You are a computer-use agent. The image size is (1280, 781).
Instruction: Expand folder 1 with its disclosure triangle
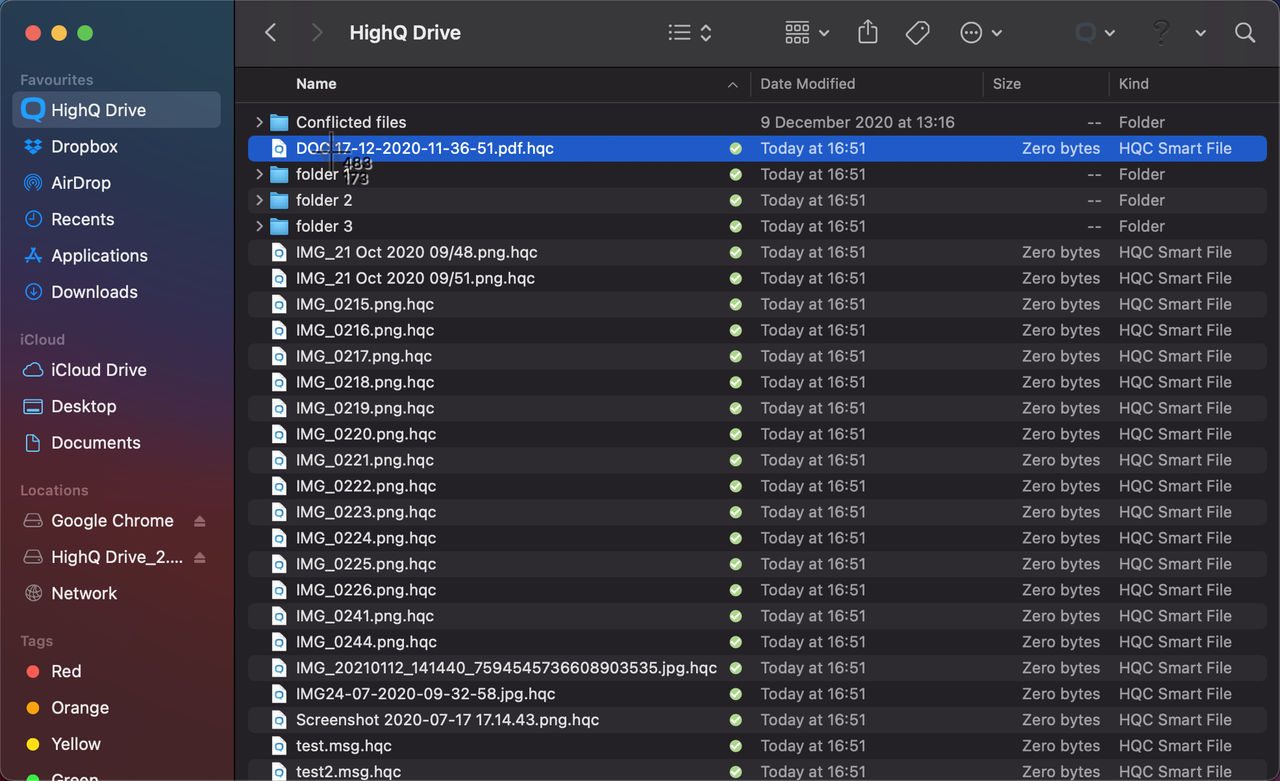click(259, 174)
